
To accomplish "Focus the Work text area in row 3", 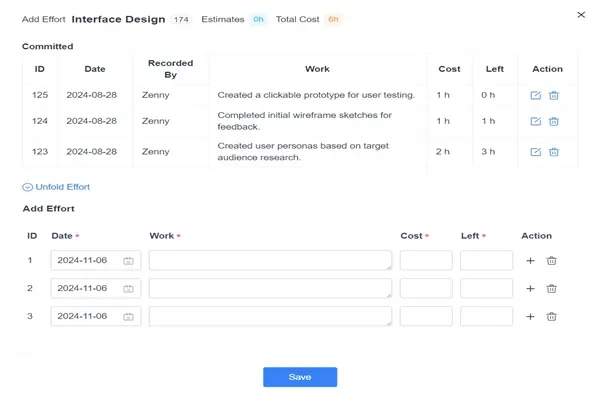I will [x=270, y=316].
